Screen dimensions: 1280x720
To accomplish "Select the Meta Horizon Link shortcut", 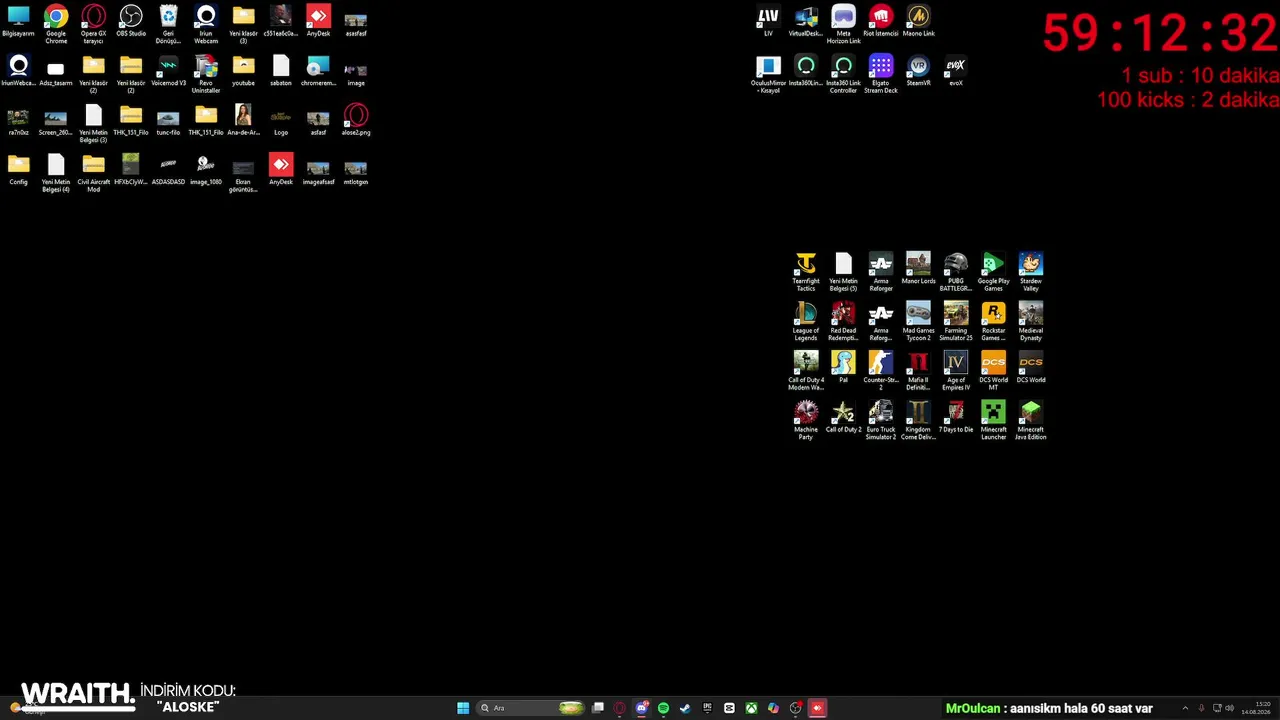I will pos(843,24).
